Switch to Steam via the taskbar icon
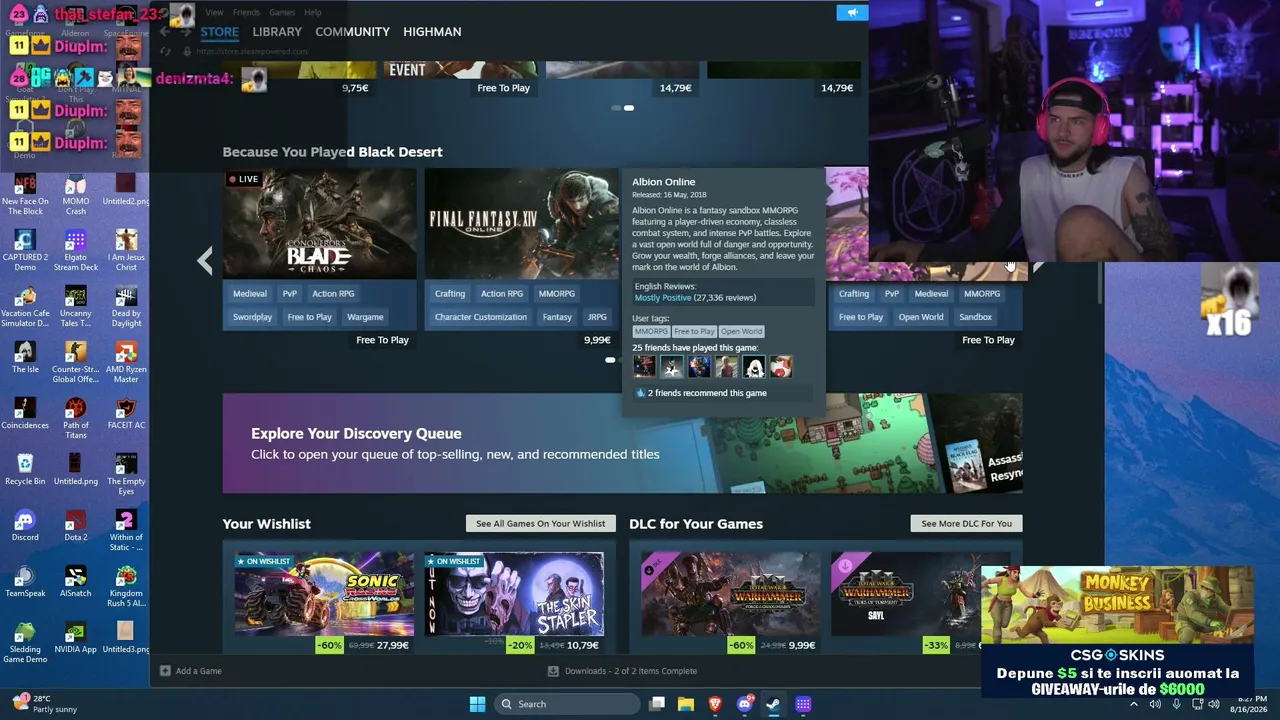The height and width of the screenshot is (720, 1280). [x=773, y=704]
